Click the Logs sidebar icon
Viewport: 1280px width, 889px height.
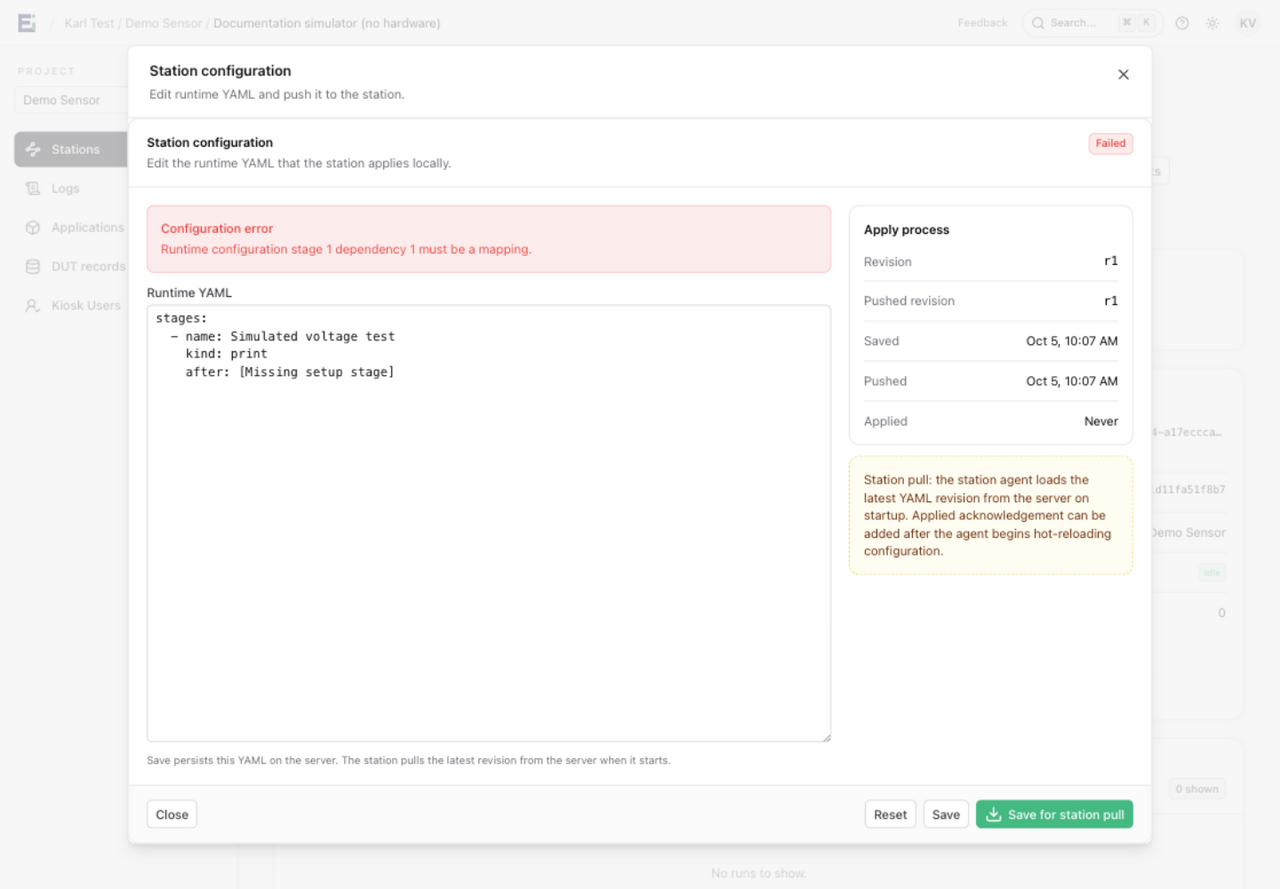pyautogui.click(x=33, y=188)
